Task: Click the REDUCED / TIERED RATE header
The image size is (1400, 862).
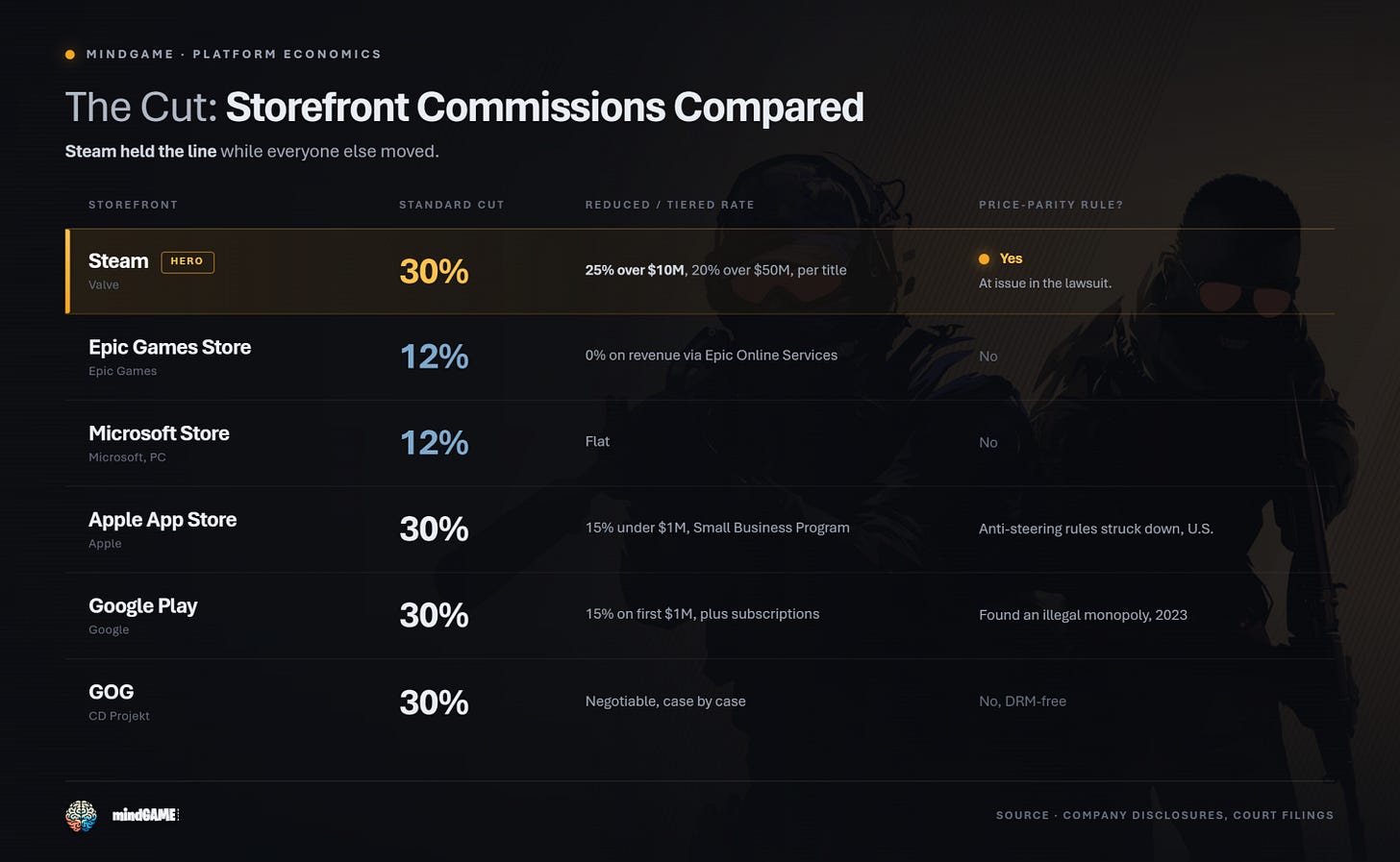Action: 670,205
